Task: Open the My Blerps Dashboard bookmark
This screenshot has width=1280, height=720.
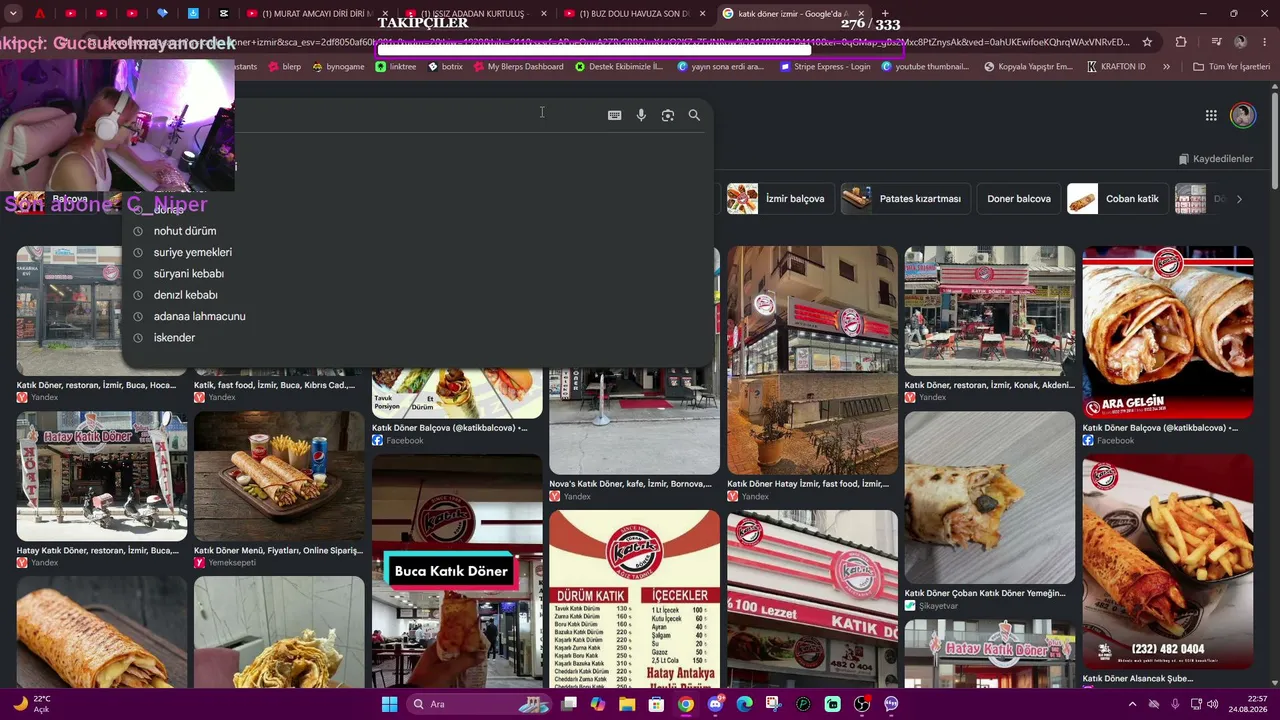Action: click(518, 67)
